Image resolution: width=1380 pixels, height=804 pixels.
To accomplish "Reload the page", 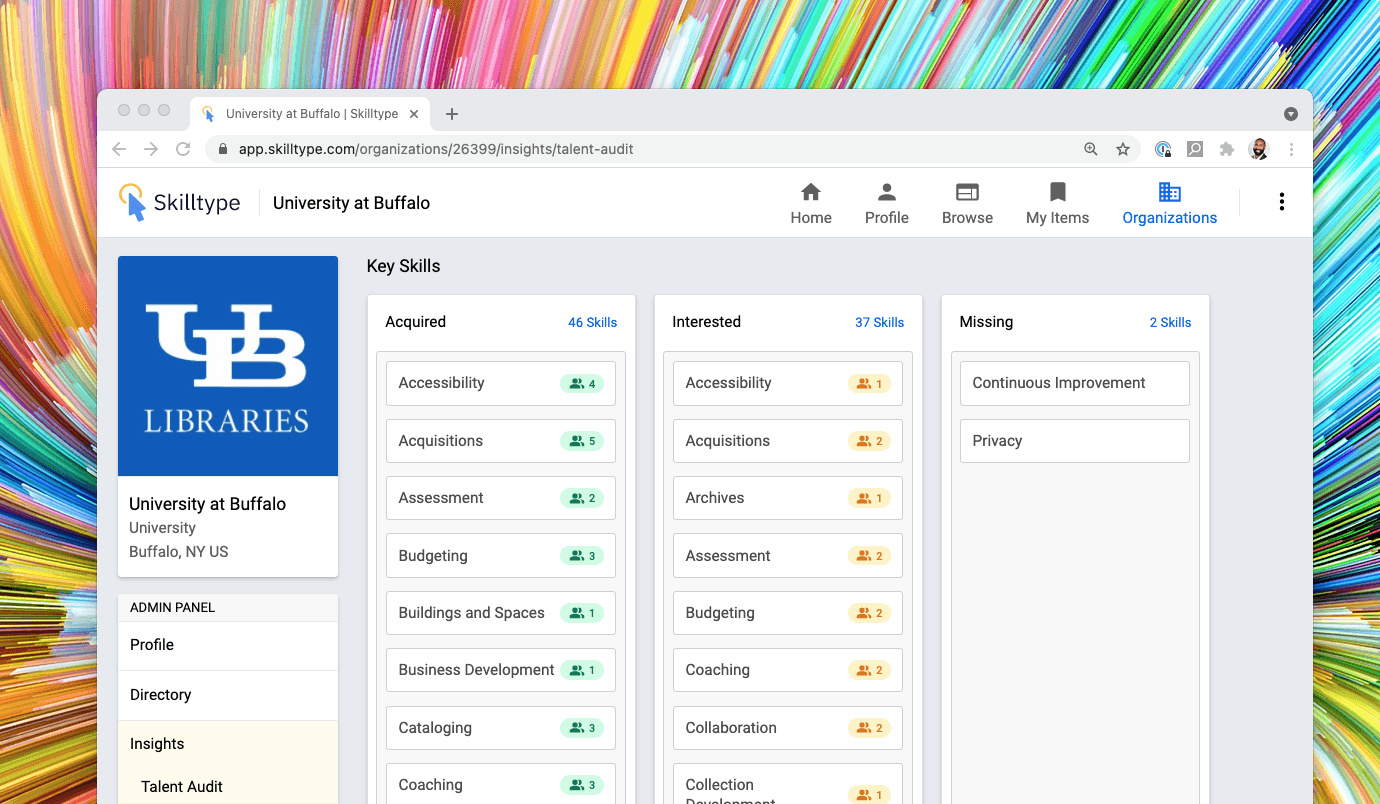I will point(183,149).
